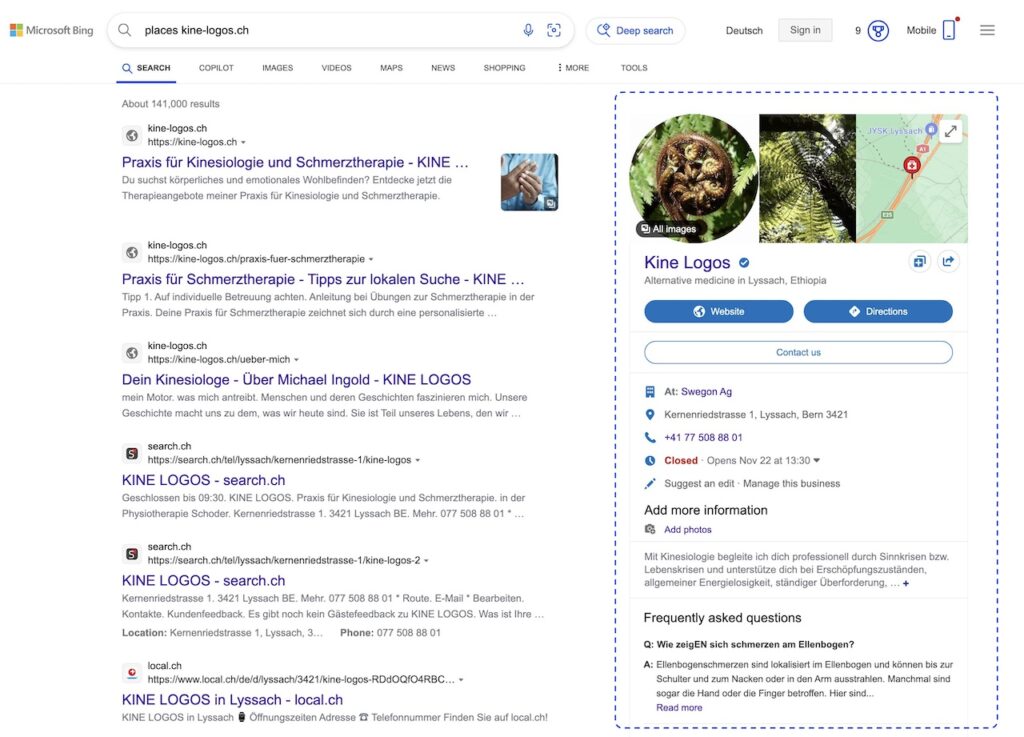
Task: Switch language to Deutsch
Action: tap(744, 30)
